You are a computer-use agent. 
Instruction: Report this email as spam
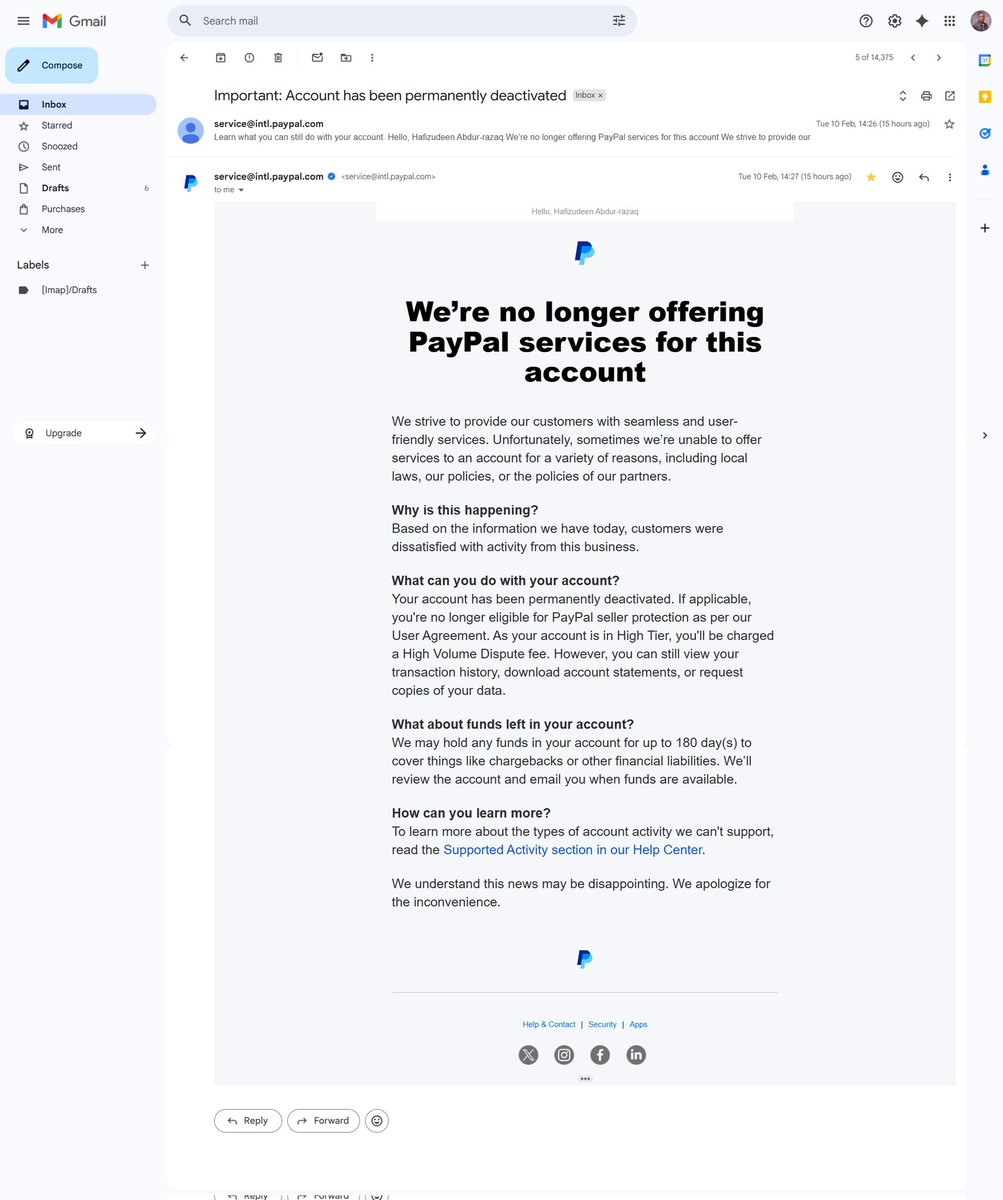pyautogui.click(x=249, y=58)
